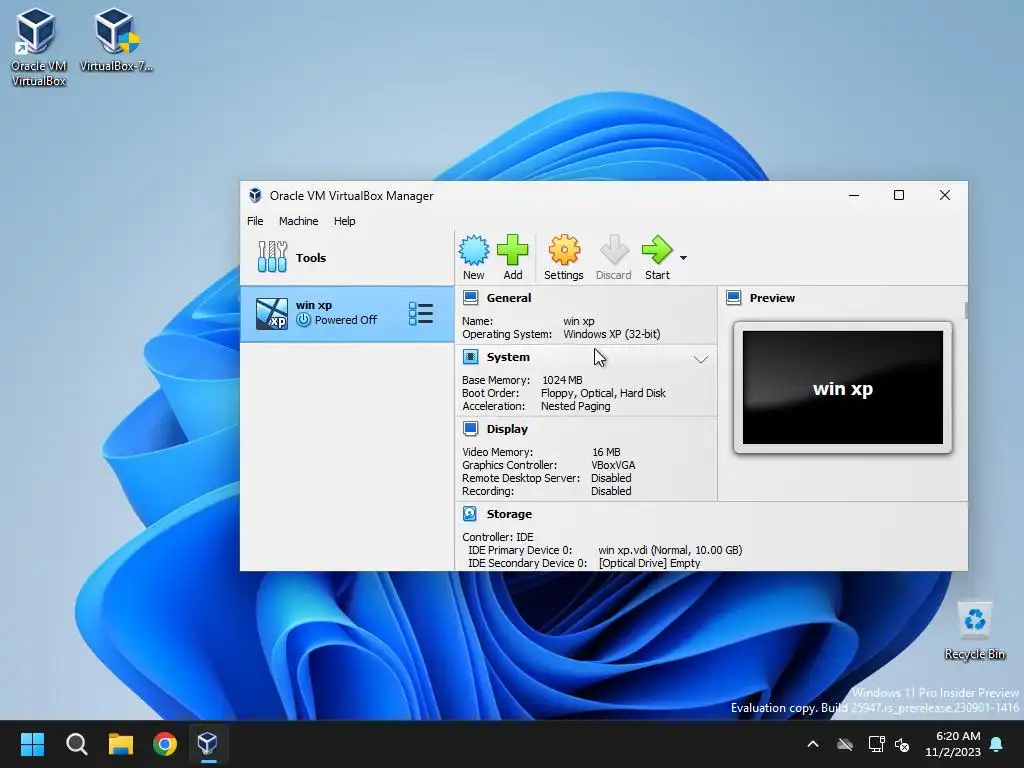
Task: Show hidden system tray icons chevron
Action: (x=813, y=744)
